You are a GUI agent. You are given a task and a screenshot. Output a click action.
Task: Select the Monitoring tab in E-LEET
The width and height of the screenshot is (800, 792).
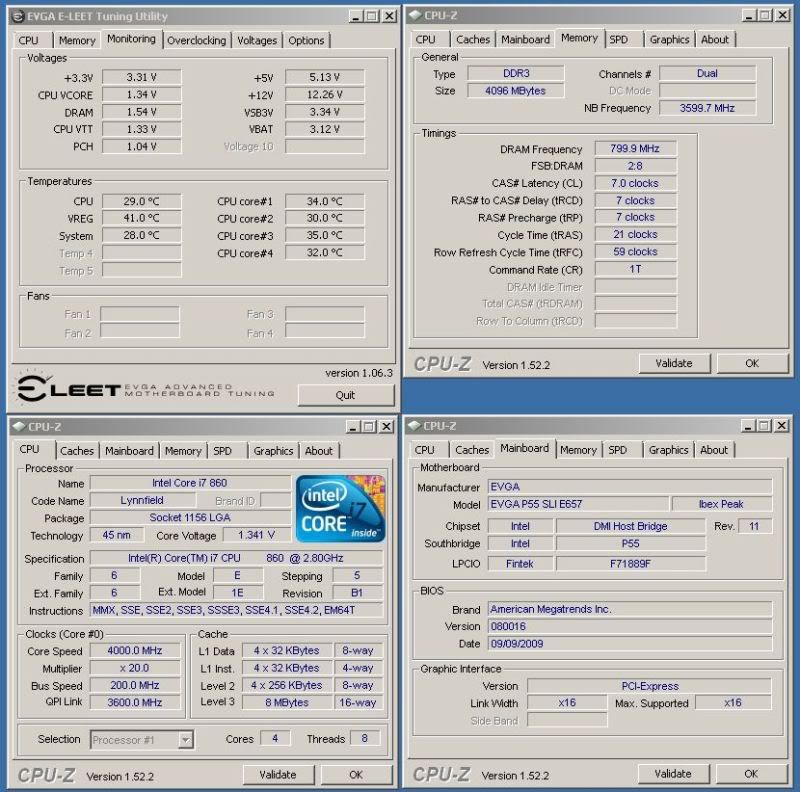(132, 39)
